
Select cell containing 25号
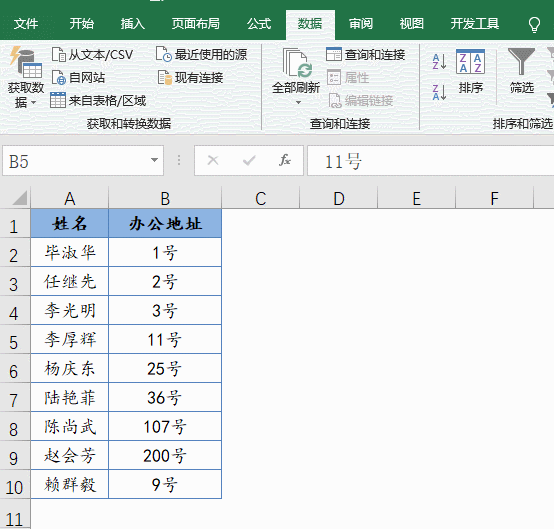pyautogui.click(x=165, y=368)
